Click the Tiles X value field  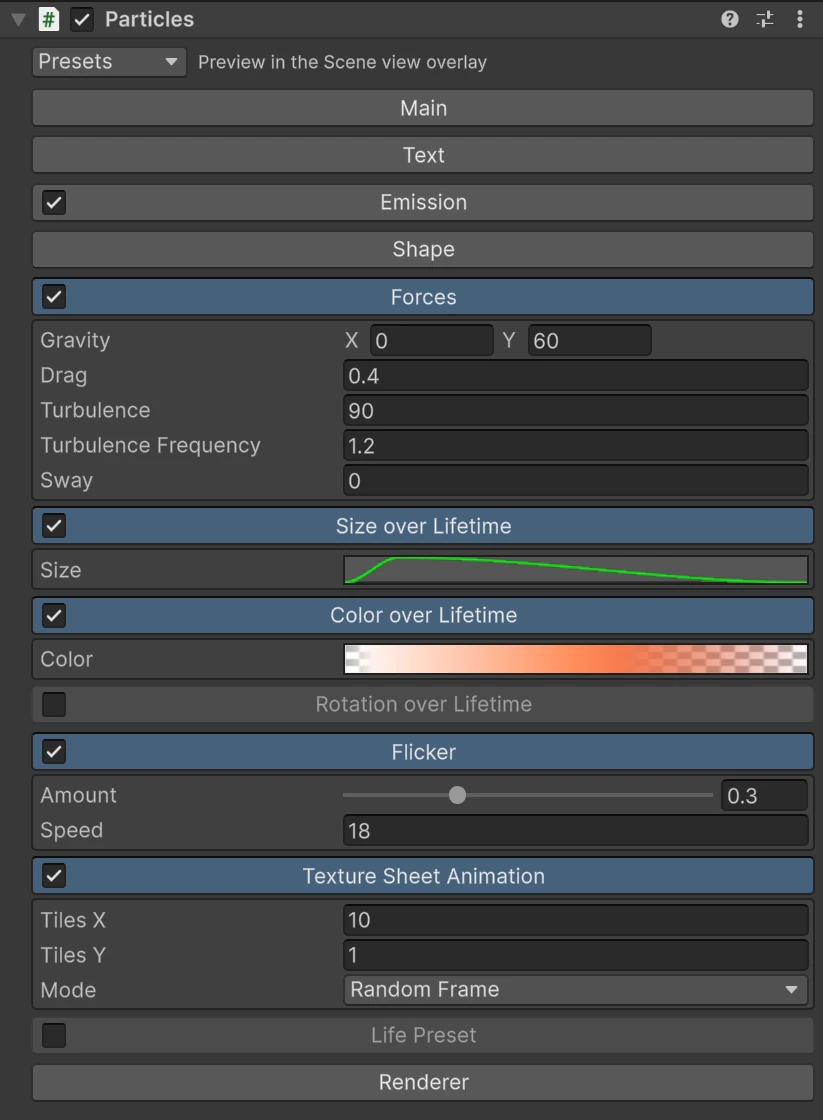point(576,920)
